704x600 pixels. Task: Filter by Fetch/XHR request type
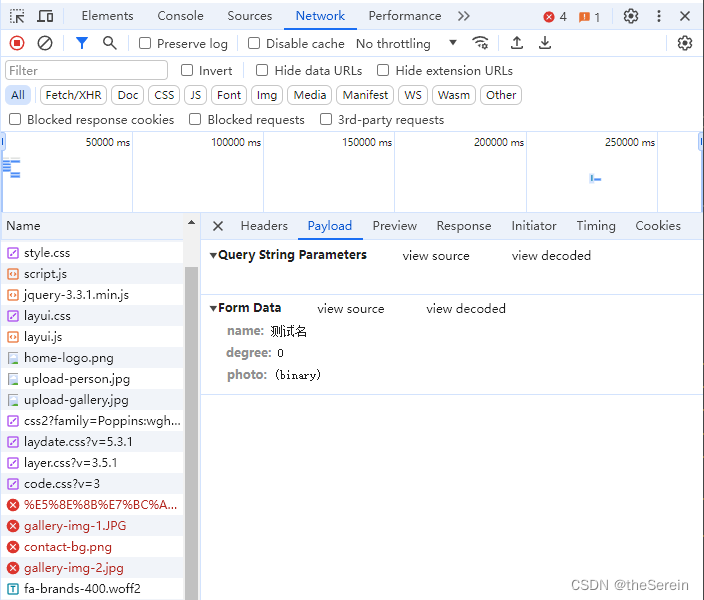coord(74,95)
